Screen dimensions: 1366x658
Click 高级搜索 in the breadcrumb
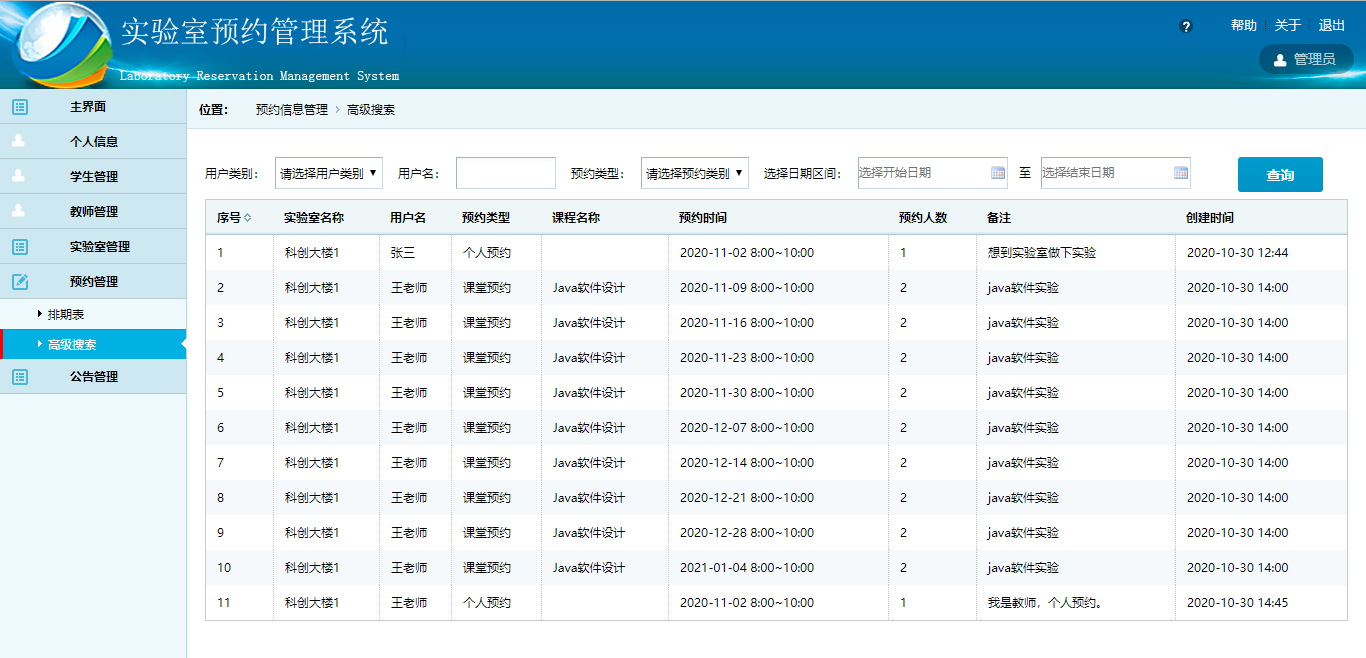click(x=371, y=110)
